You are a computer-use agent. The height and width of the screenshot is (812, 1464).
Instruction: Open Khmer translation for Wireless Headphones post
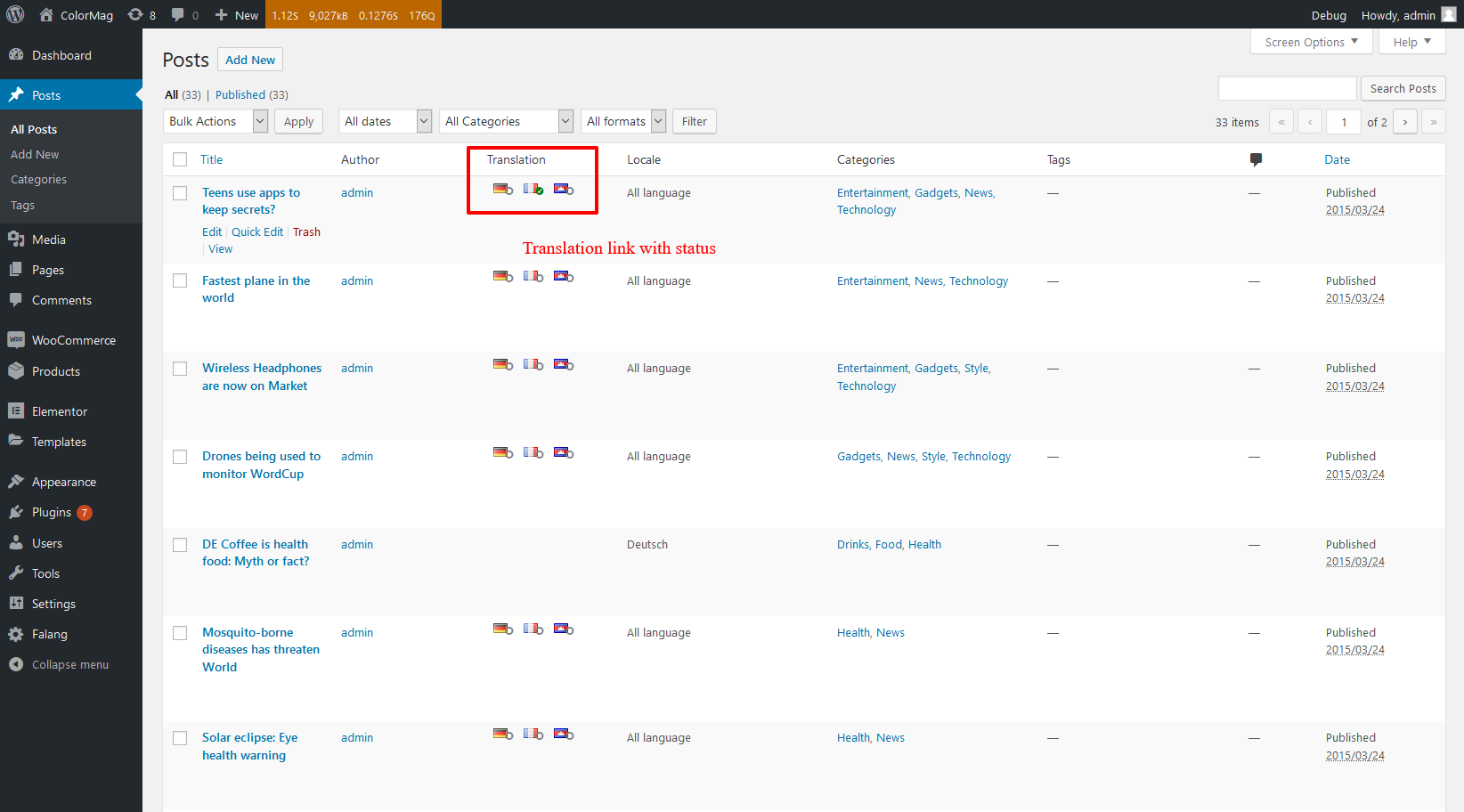point(564,364)
